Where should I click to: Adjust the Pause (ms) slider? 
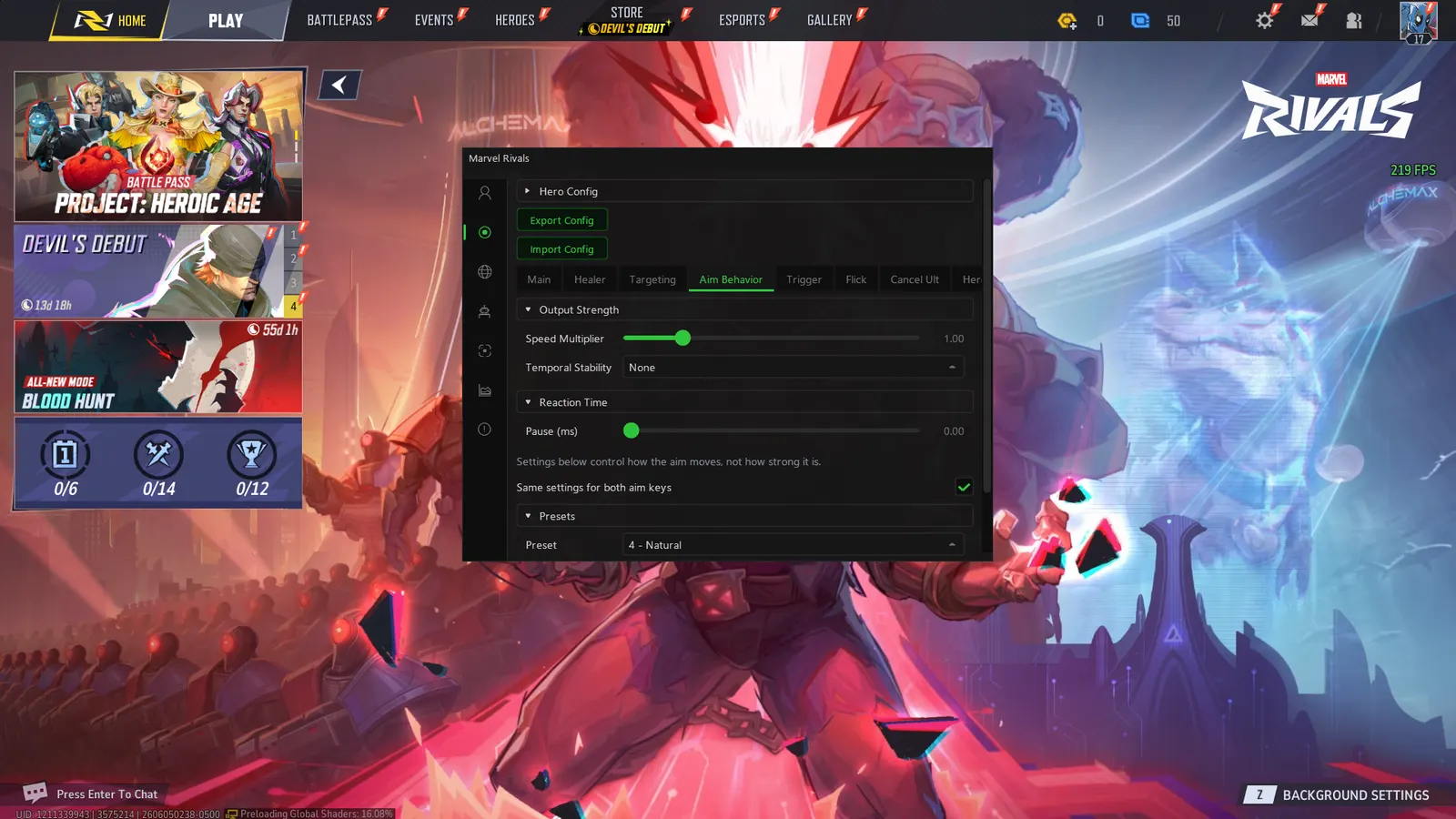point(772,431)
